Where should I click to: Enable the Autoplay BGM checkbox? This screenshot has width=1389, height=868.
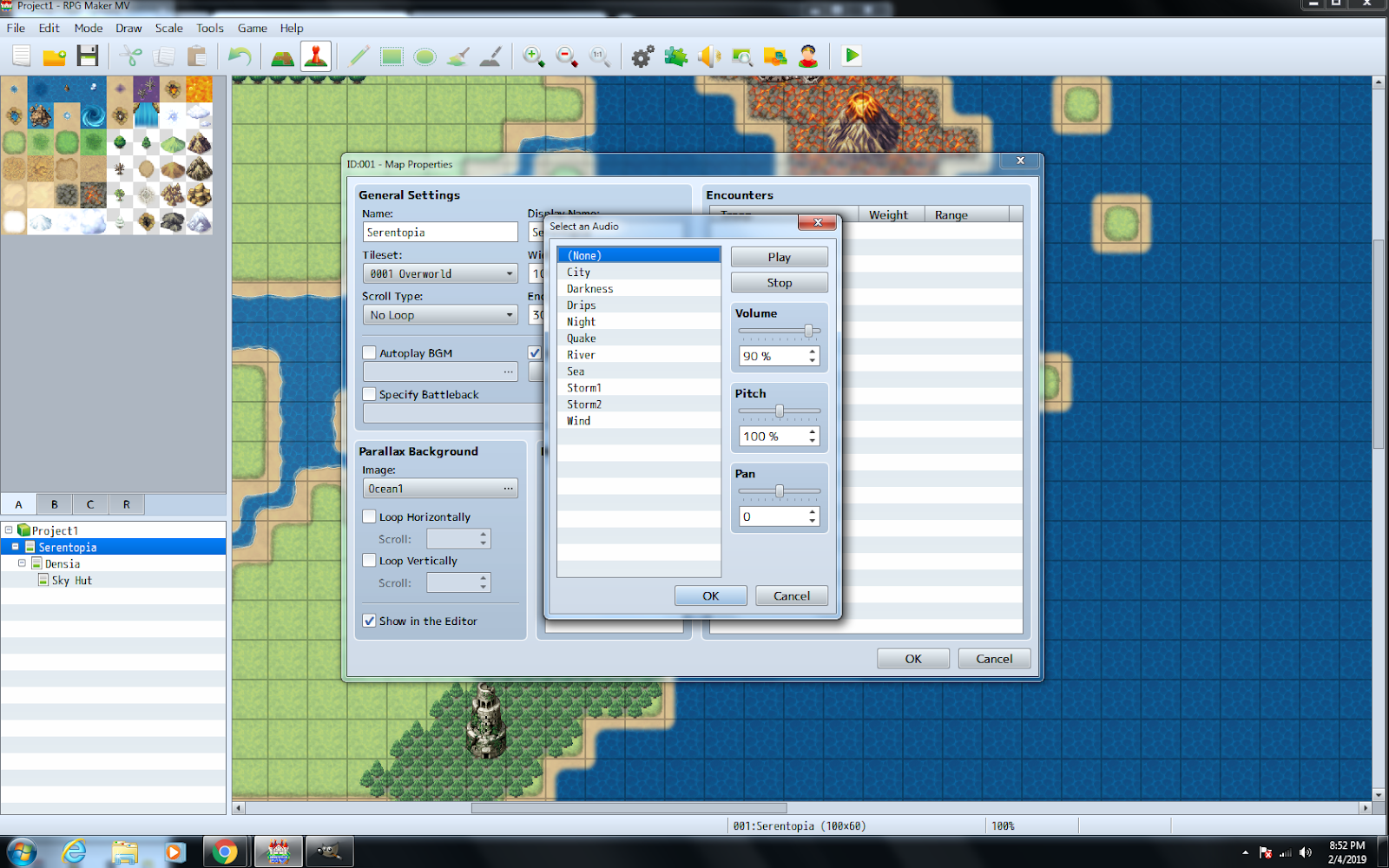(369, 352)
